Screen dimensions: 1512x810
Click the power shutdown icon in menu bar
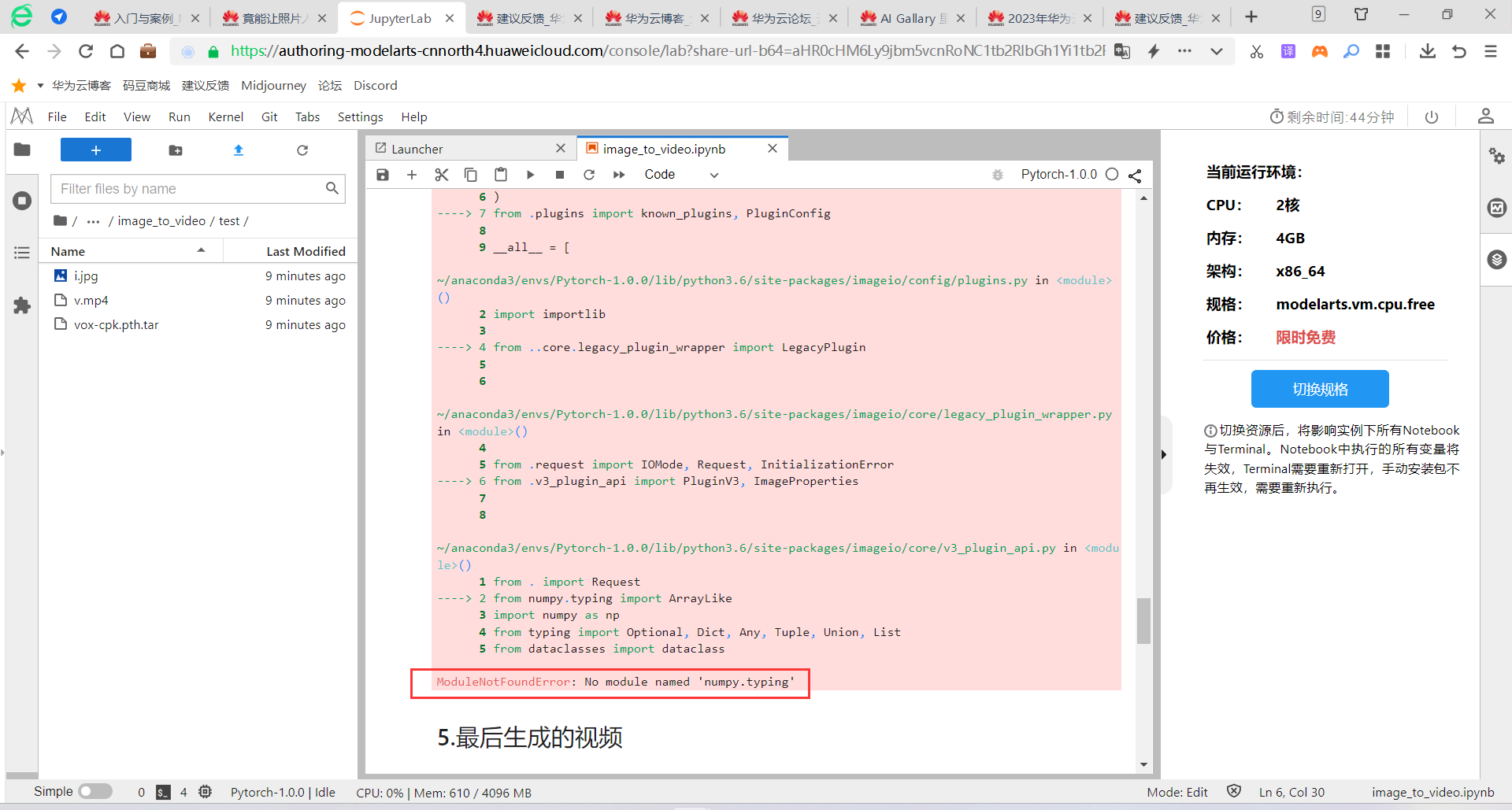[x=1432, y=117]
